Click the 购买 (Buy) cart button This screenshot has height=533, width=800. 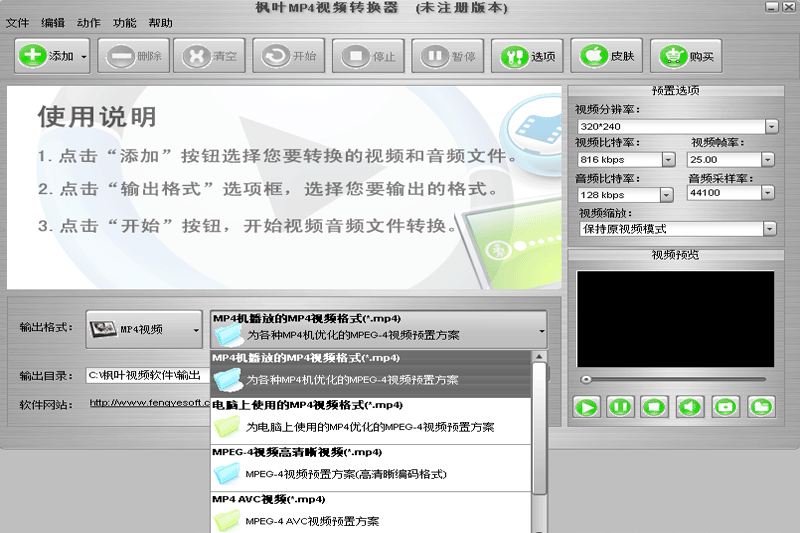click(686, 56)
